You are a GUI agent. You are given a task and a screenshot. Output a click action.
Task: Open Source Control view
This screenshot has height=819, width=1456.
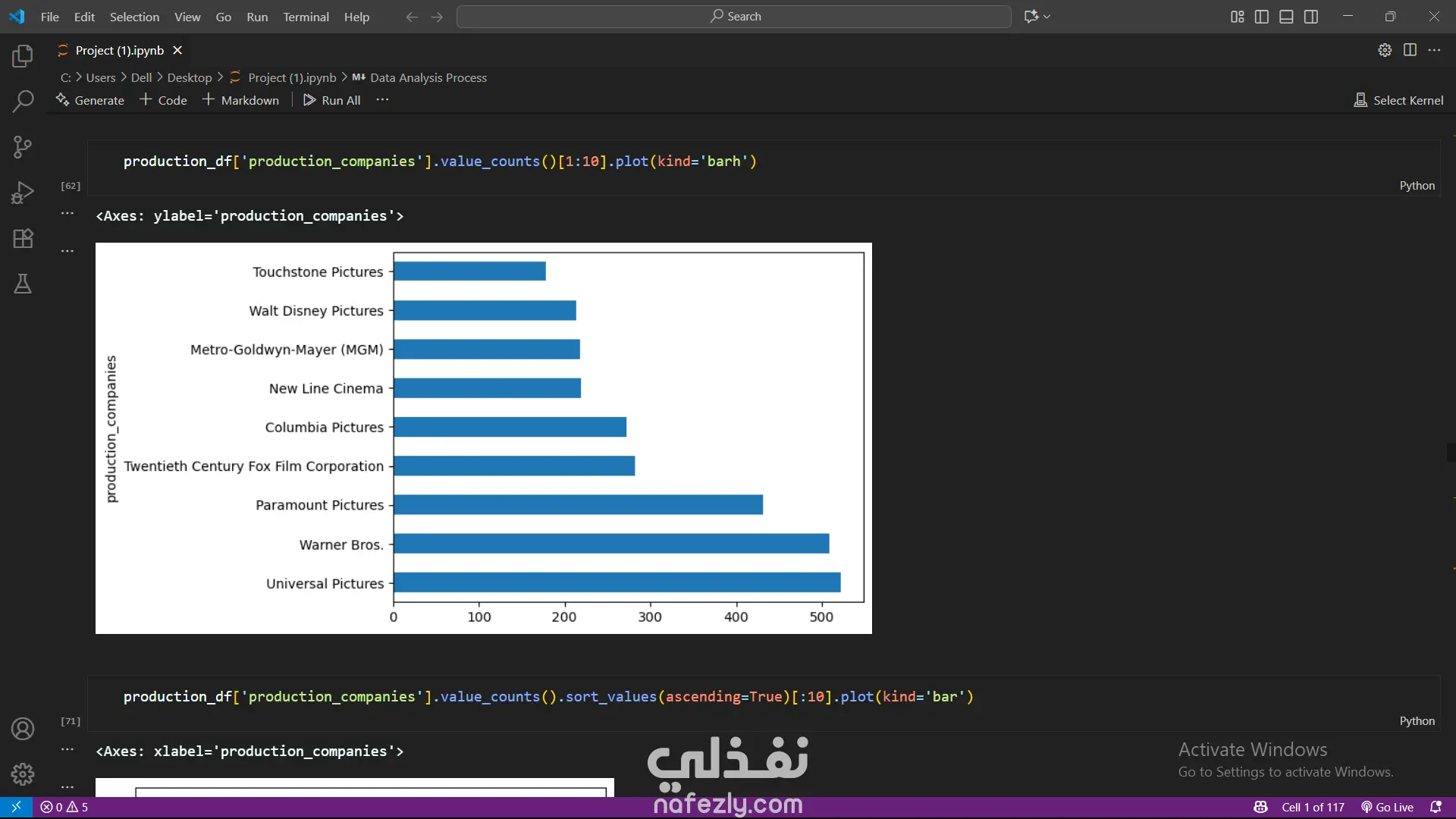(x=23, y=146)
